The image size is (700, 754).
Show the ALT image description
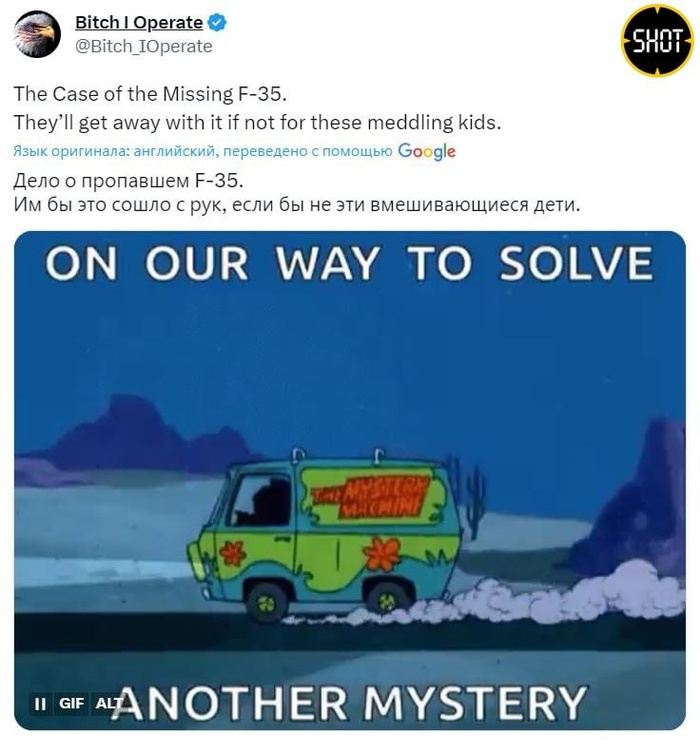click(108, 704)
